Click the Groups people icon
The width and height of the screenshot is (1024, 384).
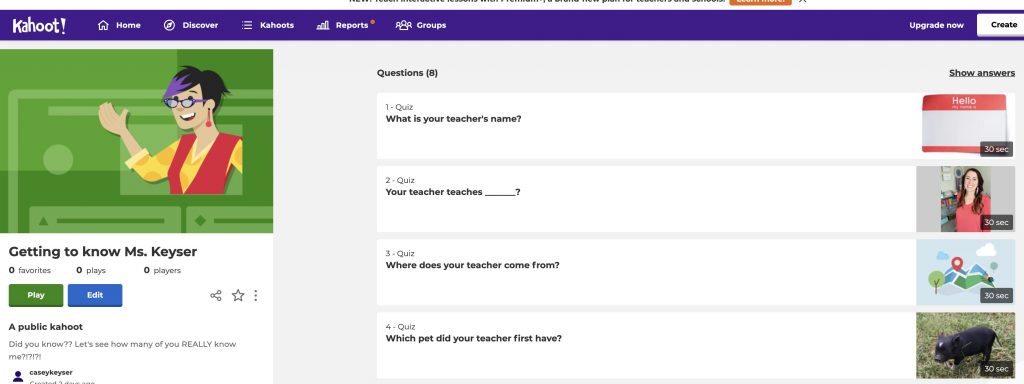pos(404,25)
